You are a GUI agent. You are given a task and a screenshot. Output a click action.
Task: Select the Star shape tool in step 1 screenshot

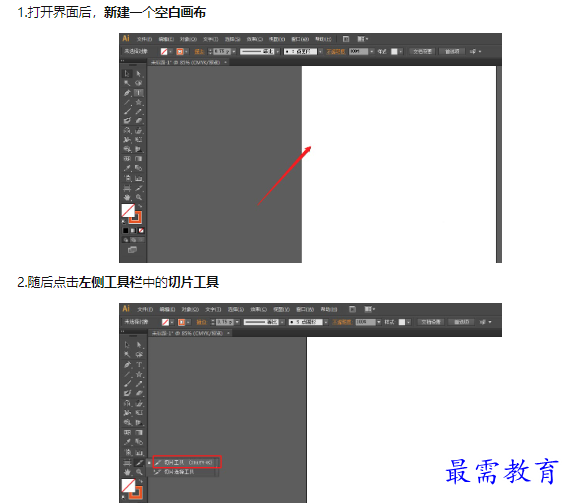click(x=139, y=102)
